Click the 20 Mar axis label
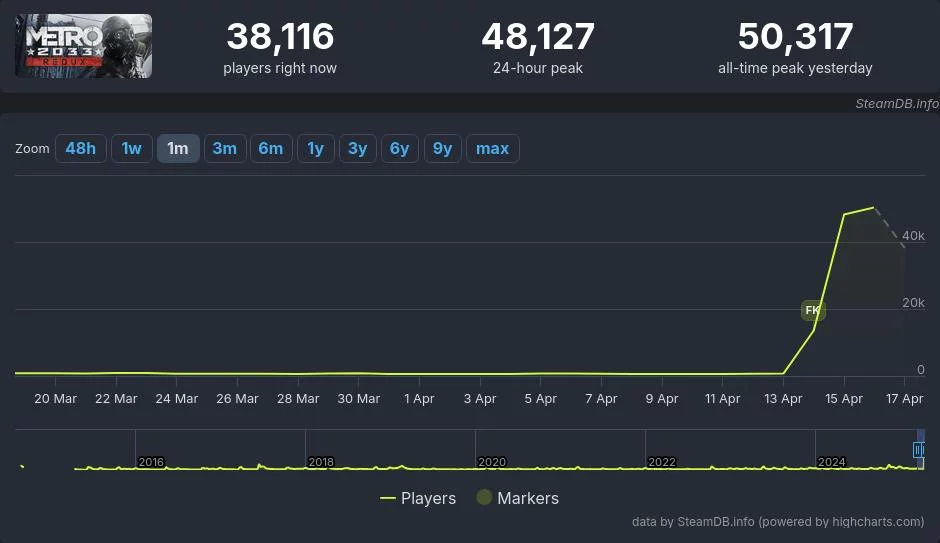 point(55,399)
